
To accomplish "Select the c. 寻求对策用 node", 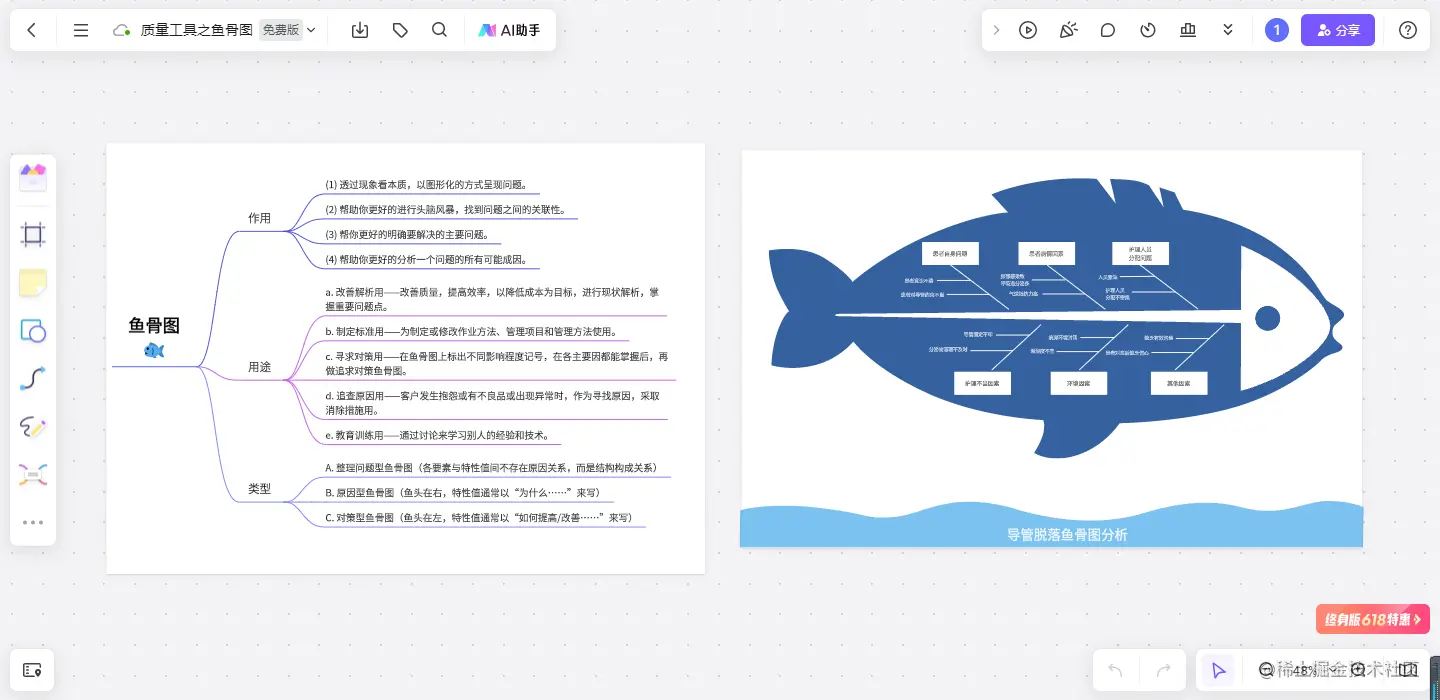I will click(x=497, y=363).
